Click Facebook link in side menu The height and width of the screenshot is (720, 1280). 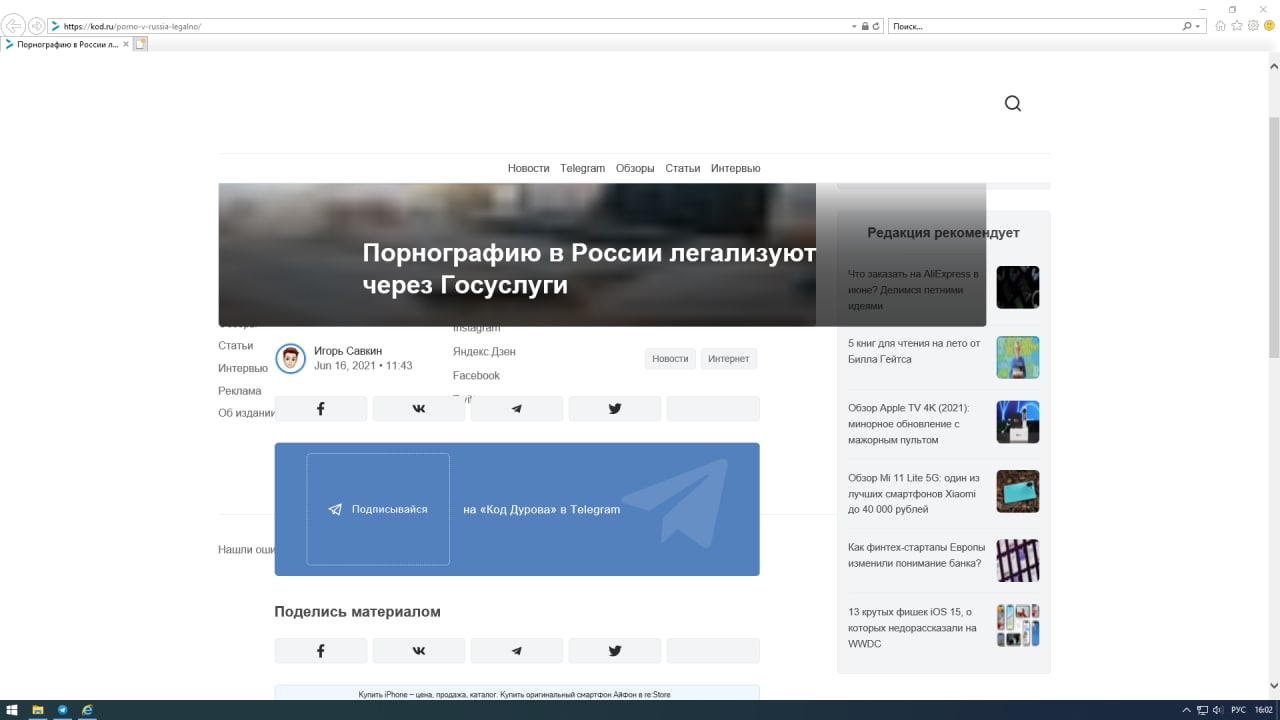pyautogui.click(x=476, y=376)
